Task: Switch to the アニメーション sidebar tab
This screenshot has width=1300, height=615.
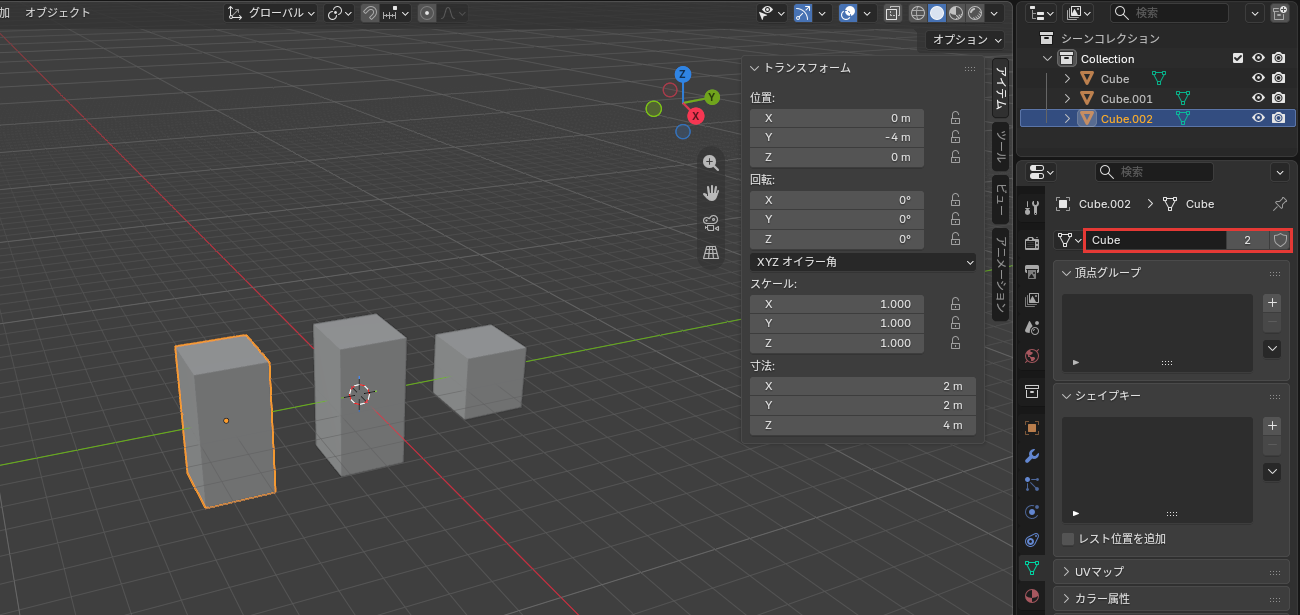Action: 1000,274
